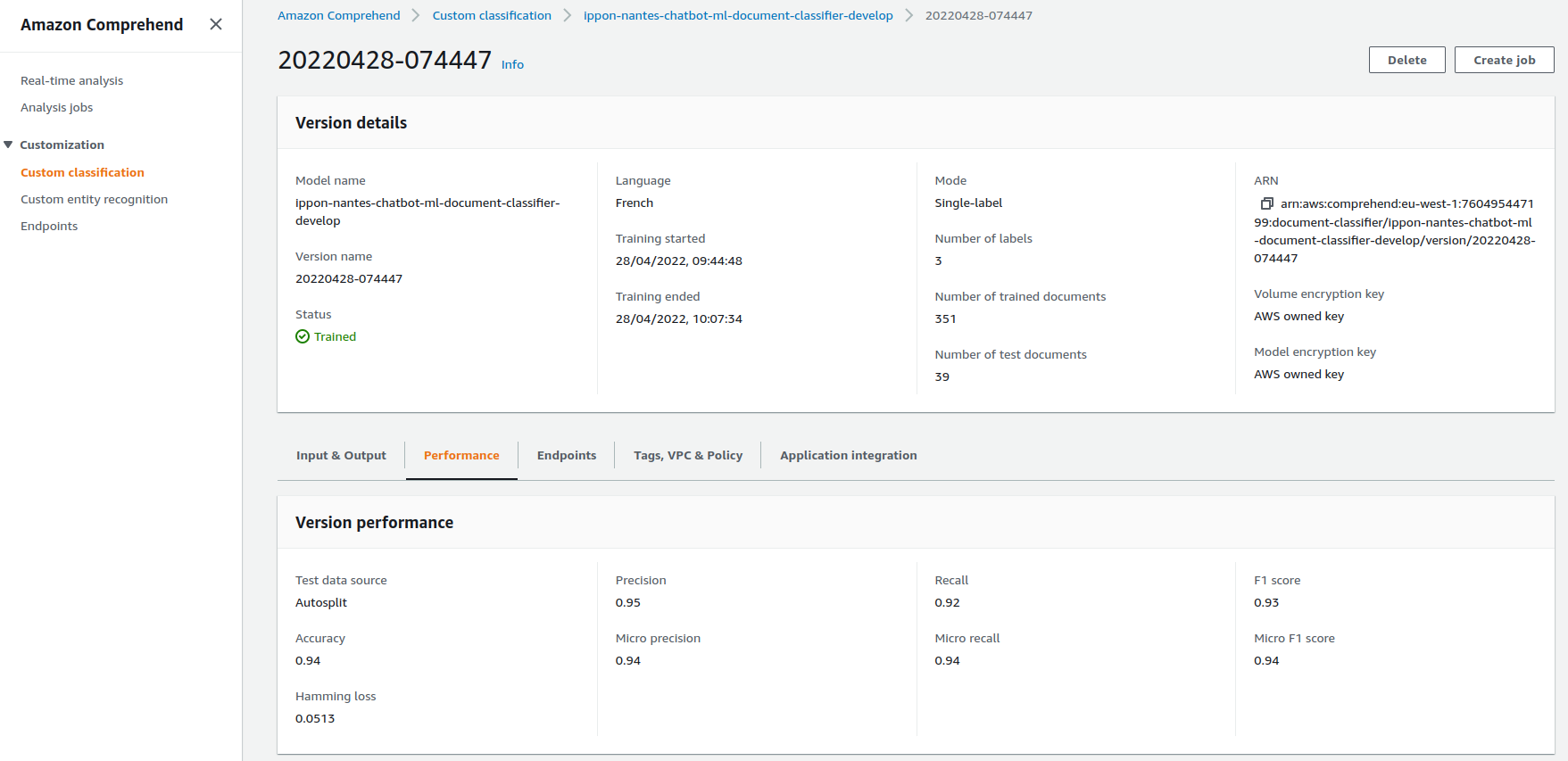Open Application integration tab
The image size is (1568, 761).
pos(848,455)
